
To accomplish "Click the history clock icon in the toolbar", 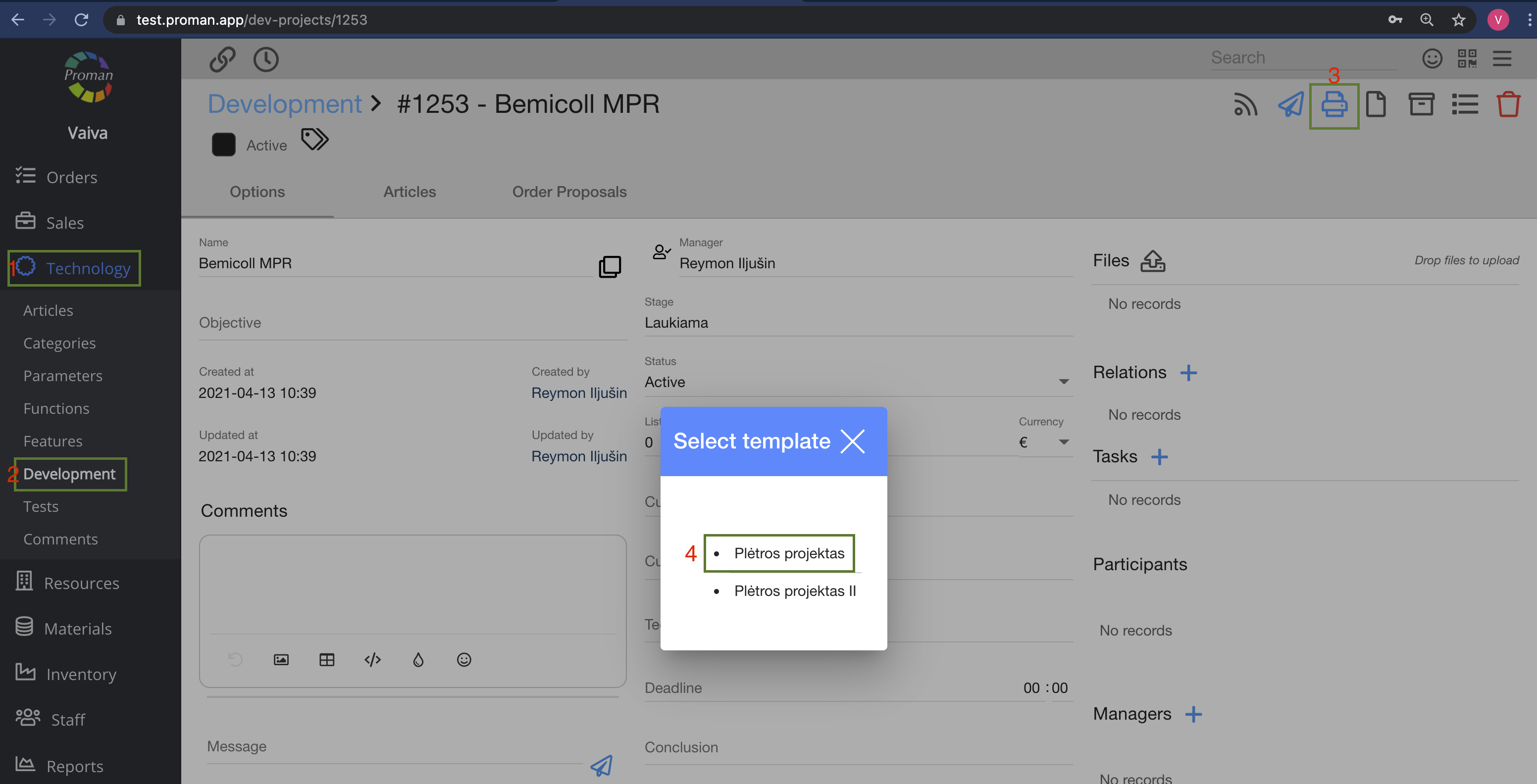I will [x=265, y=59].
